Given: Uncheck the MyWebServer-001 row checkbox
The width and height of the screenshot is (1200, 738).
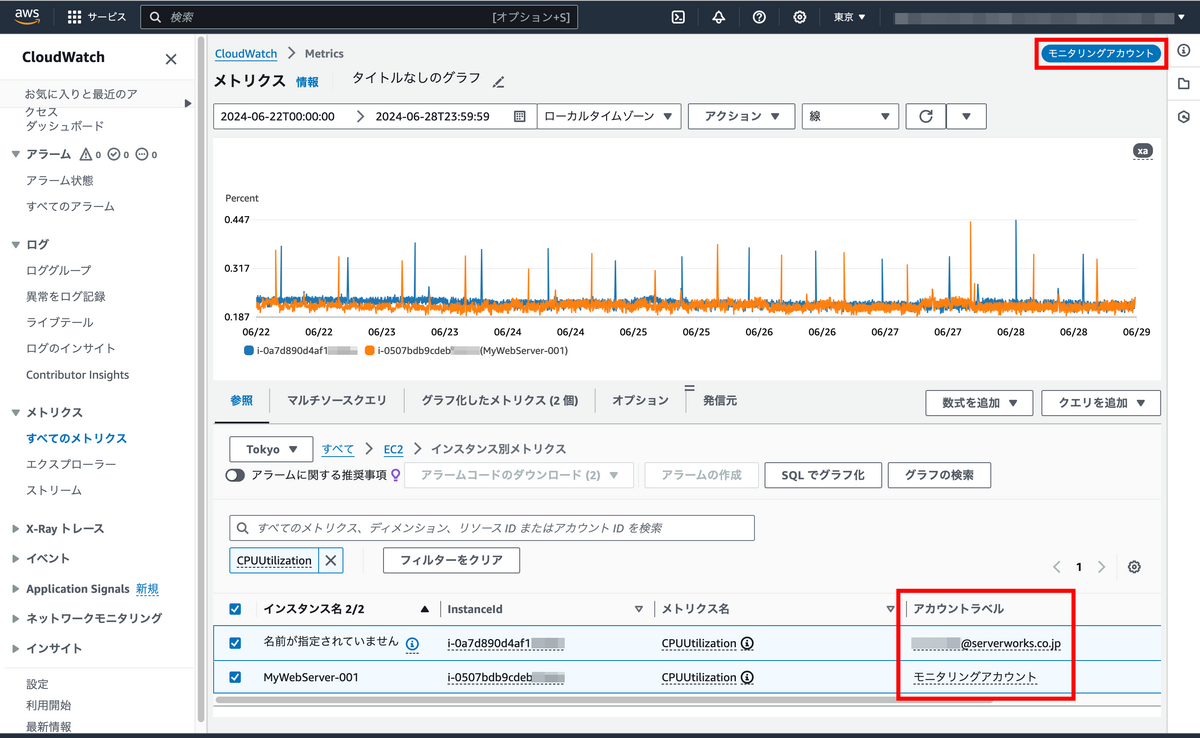Looking at the screenshot, I should tap(235, 677).
